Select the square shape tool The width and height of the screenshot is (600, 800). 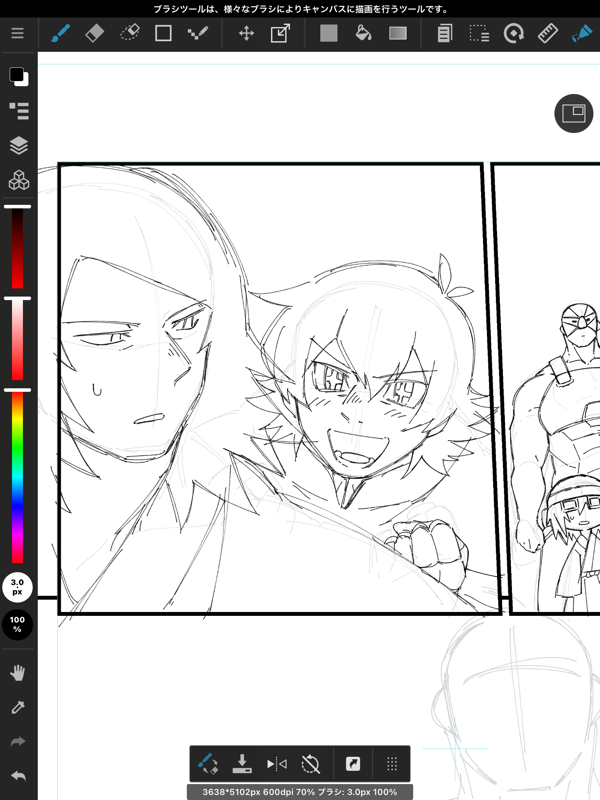163,33
